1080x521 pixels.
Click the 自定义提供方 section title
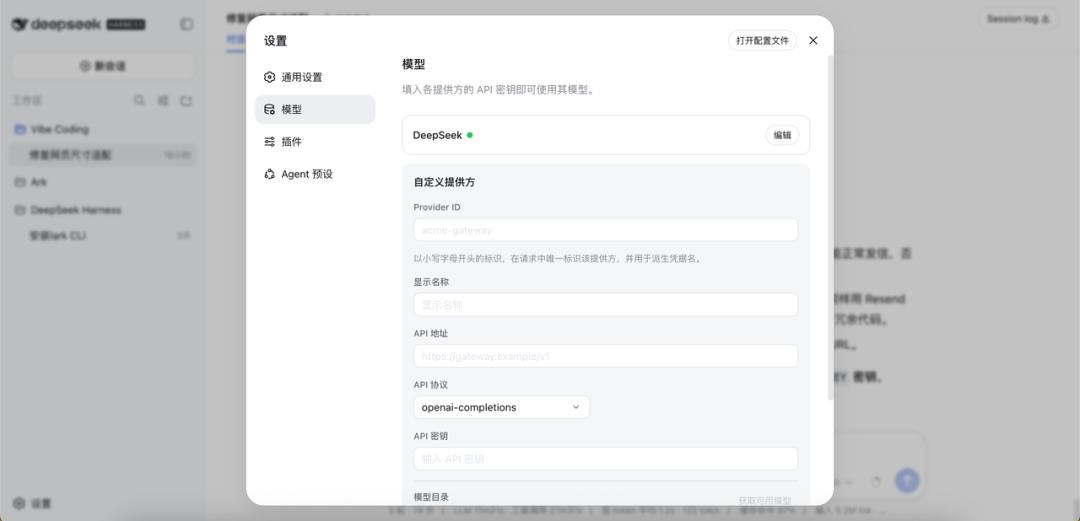coord(444,183)
